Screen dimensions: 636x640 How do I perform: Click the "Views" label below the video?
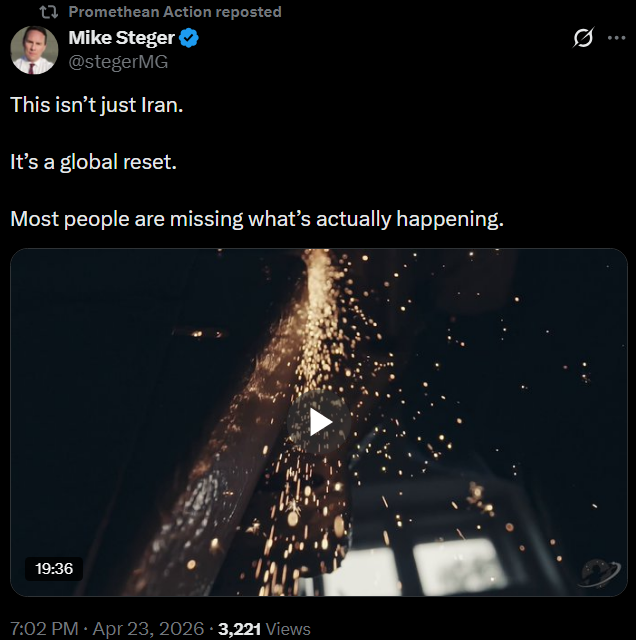coord(289,629)
